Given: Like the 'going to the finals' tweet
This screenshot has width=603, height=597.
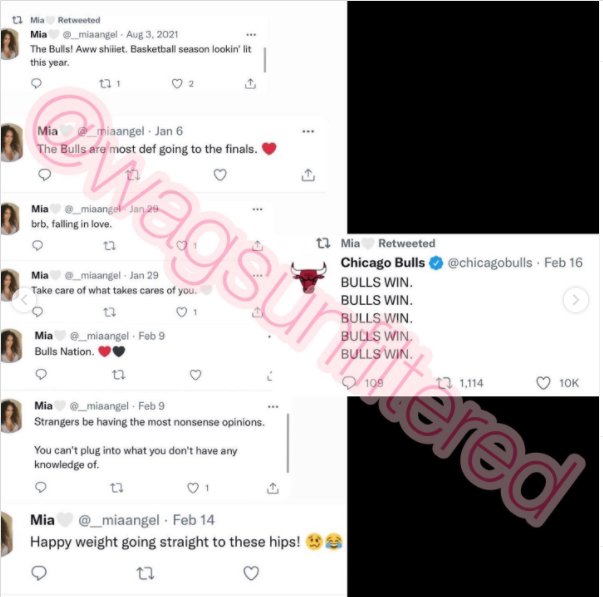Looking at the screenshot, I should pyautogui.click(x=220, y=175).
